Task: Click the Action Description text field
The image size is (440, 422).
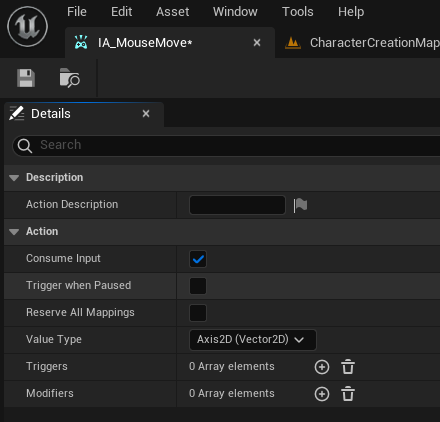Action: 237,205
